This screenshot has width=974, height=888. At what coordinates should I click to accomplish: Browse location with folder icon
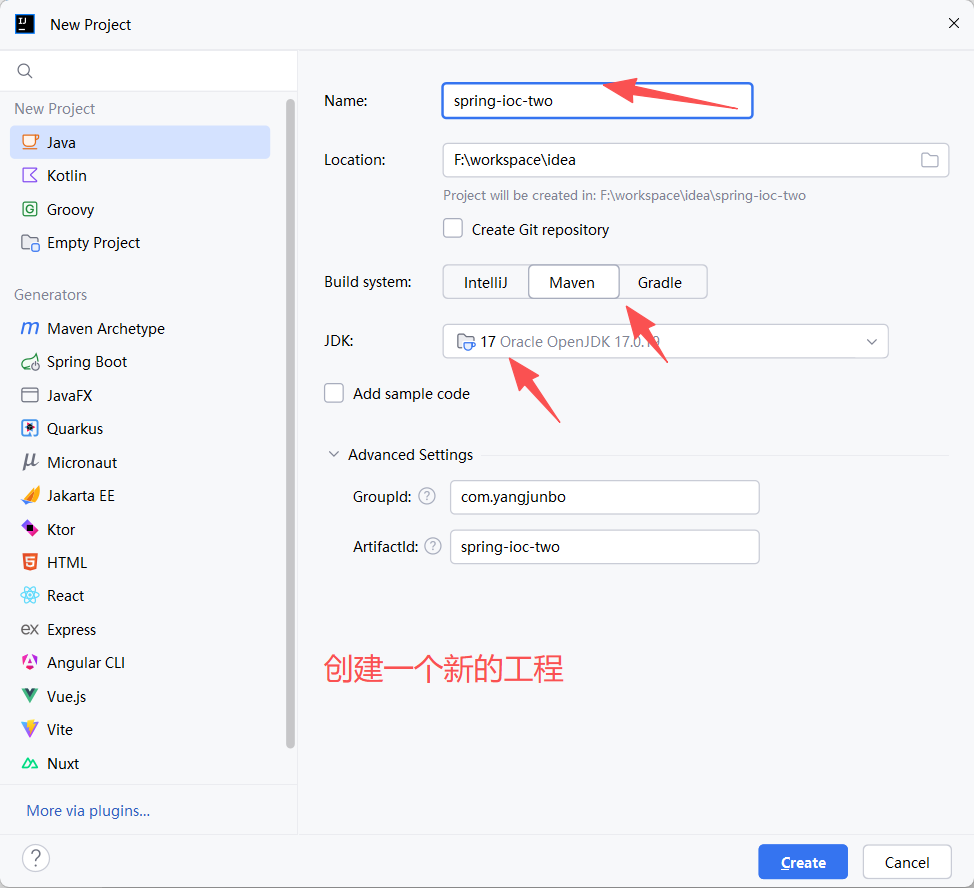click(x=929, y=160)
